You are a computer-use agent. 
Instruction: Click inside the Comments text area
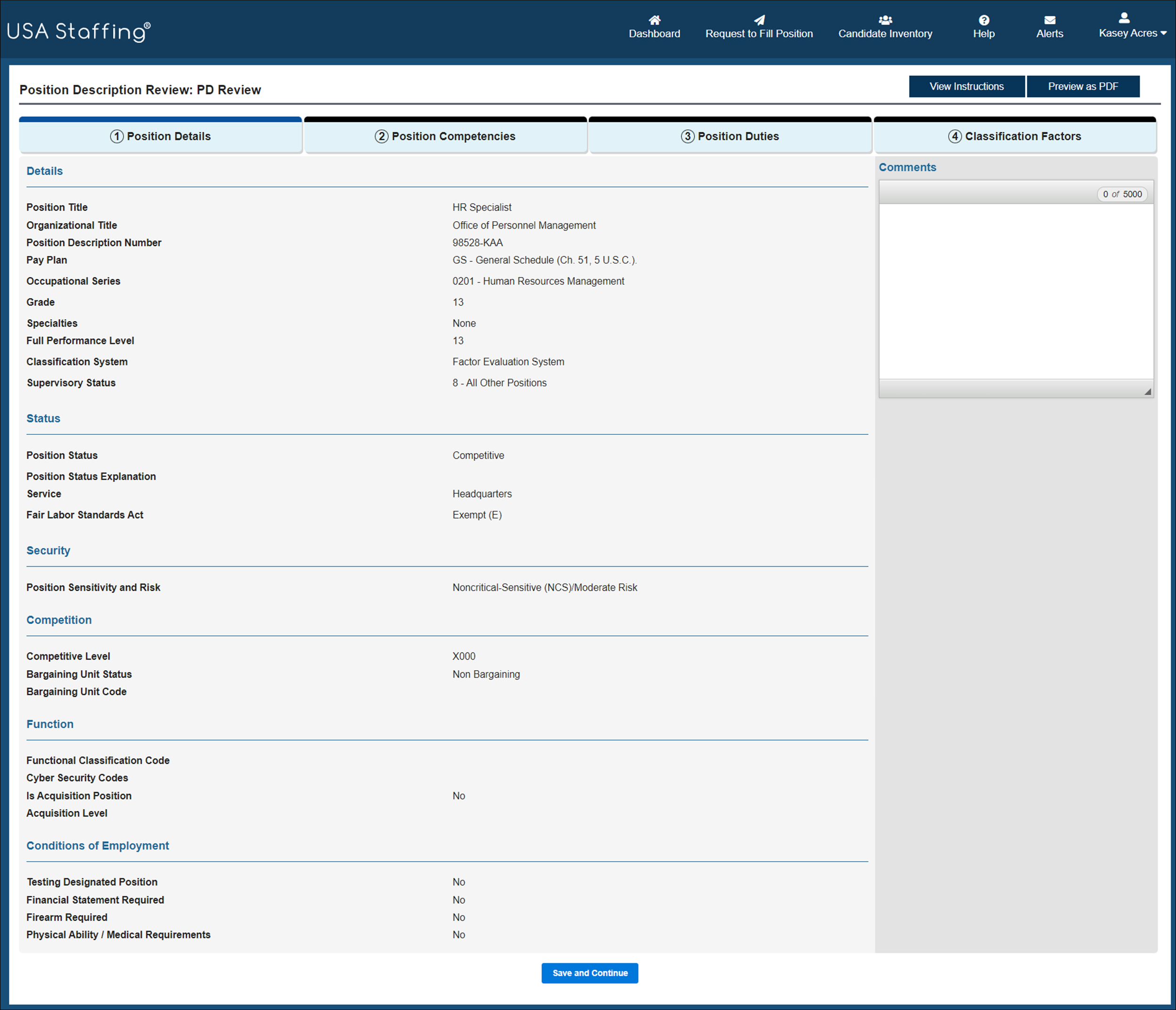[x=1016, y=291]
